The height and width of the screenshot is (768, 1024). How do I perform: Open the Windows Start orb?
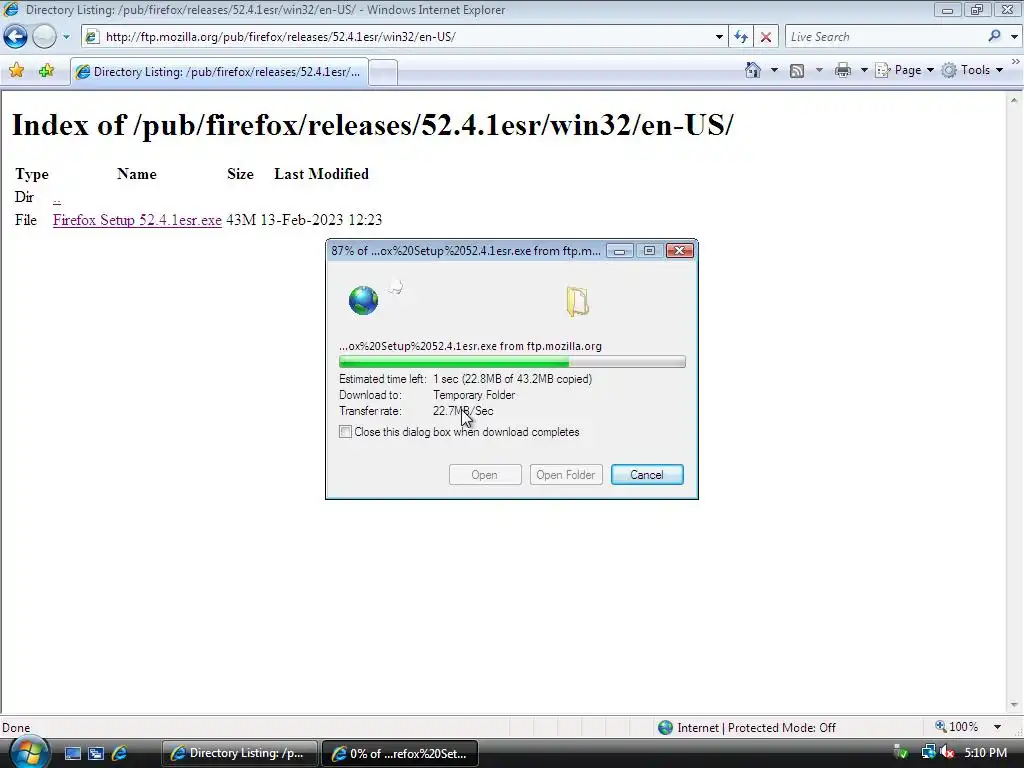(29, 753)
